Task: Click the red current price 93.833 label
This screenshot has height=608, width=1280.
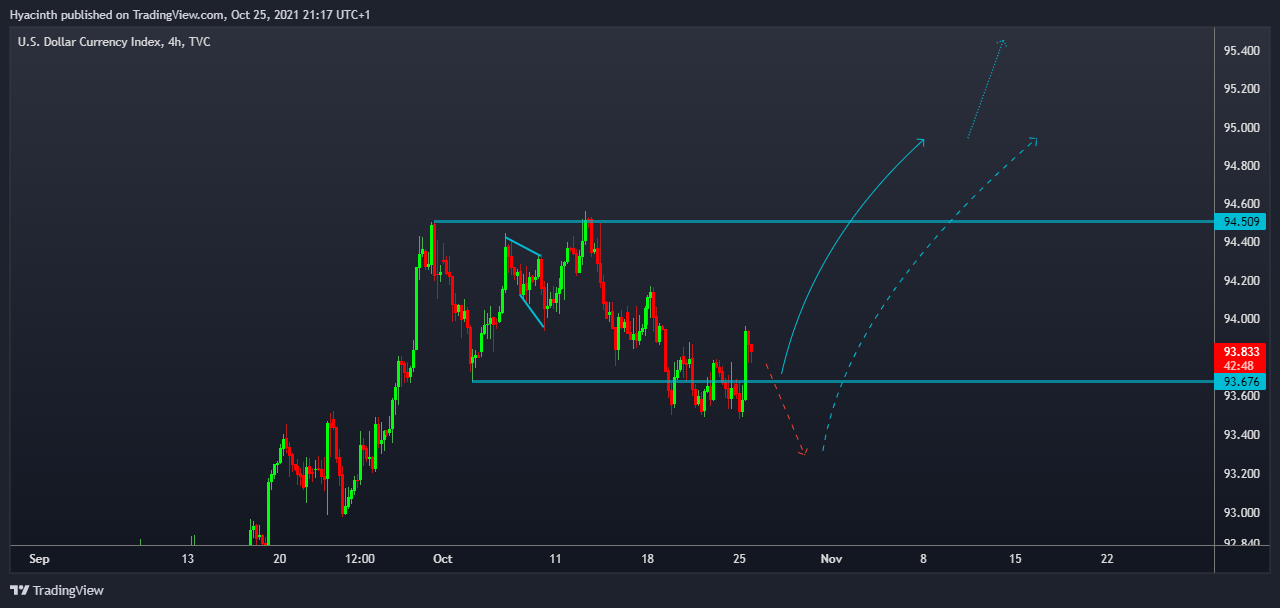Action: (1240, 351)
